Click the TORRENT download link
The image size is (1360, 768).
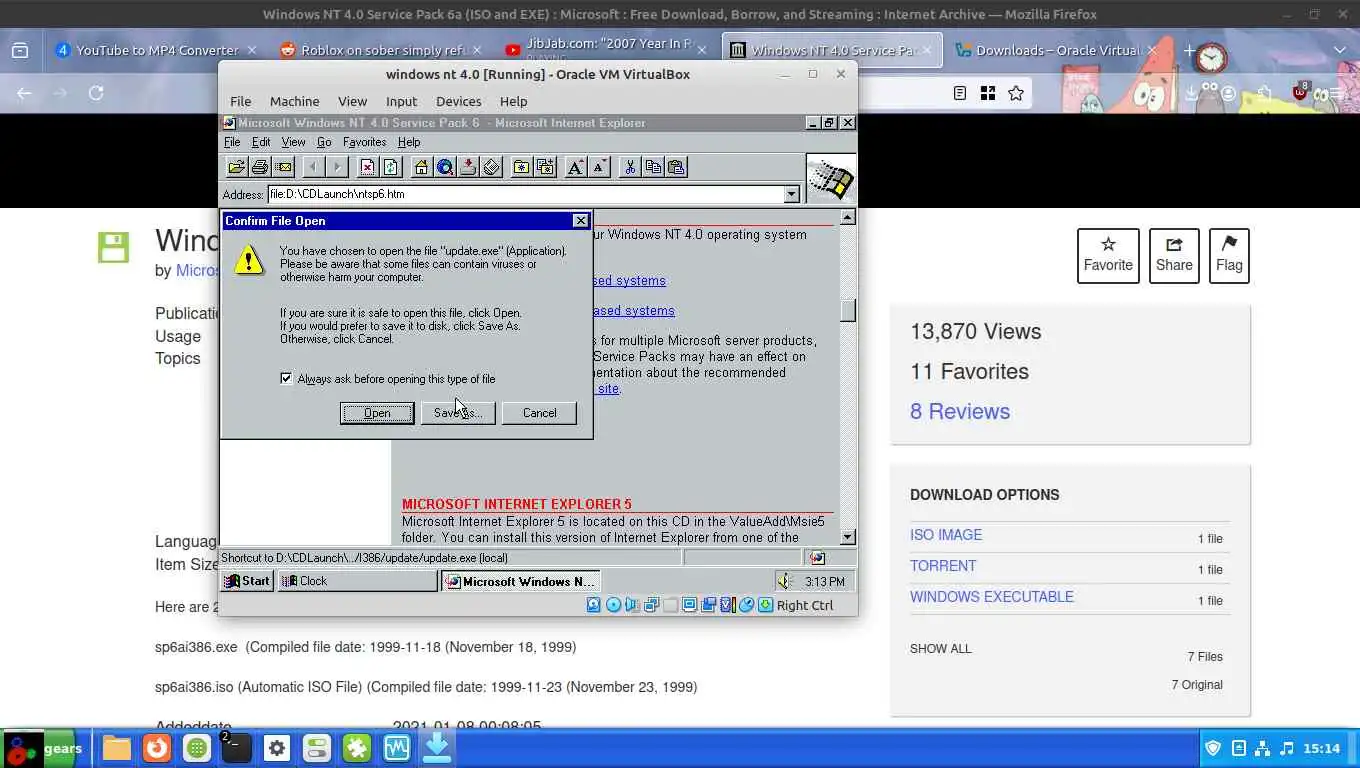943,566
